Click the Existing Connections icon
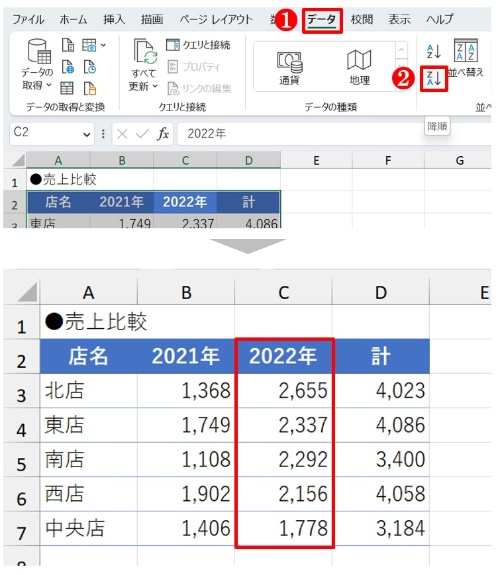This screenshot has width=500, height=575. pyautogui.click(x=90, y=88)
